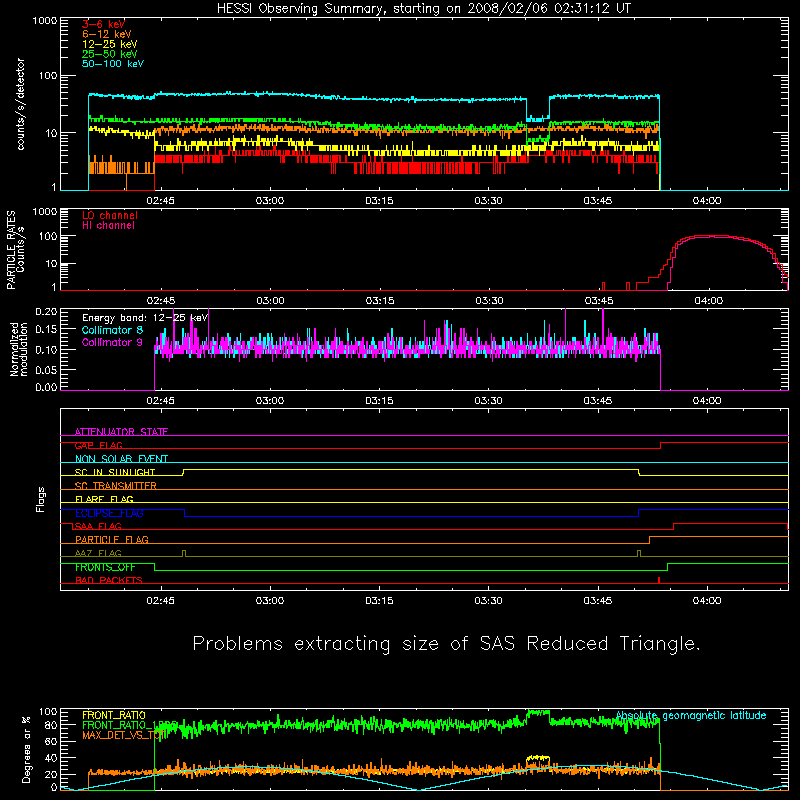
Task: Click the HESSI Observing Summary title text
Action: coord(423,9)
